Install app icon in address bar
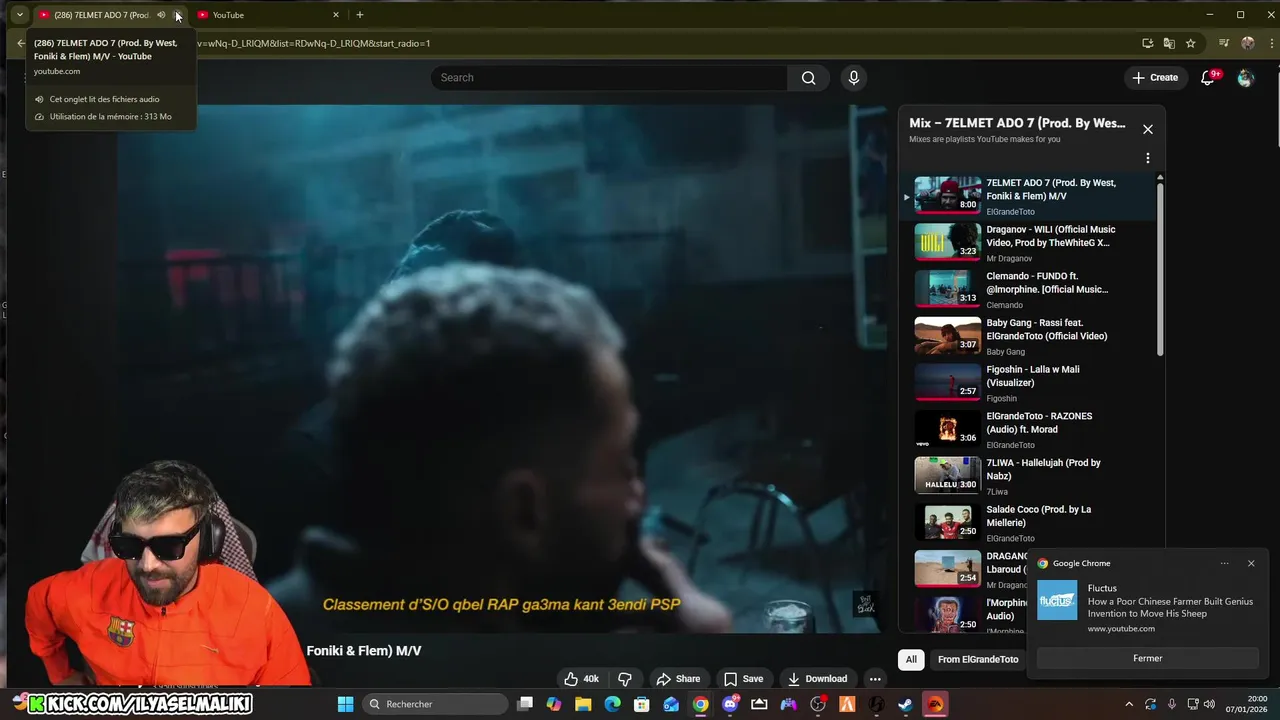This screenshot has width=1280, height=720. 1148,43
